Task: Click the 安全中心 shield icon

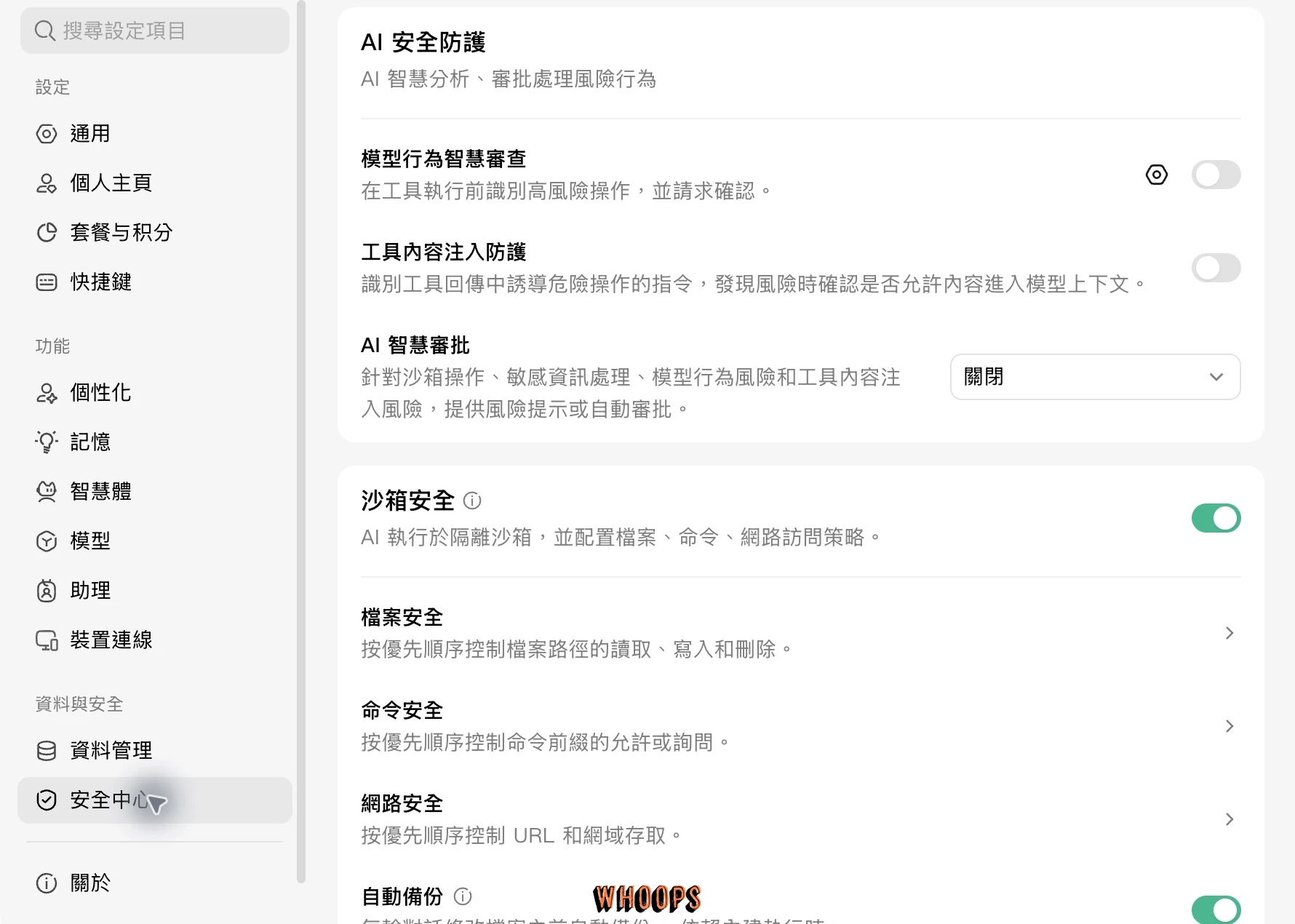Action: 47,800
